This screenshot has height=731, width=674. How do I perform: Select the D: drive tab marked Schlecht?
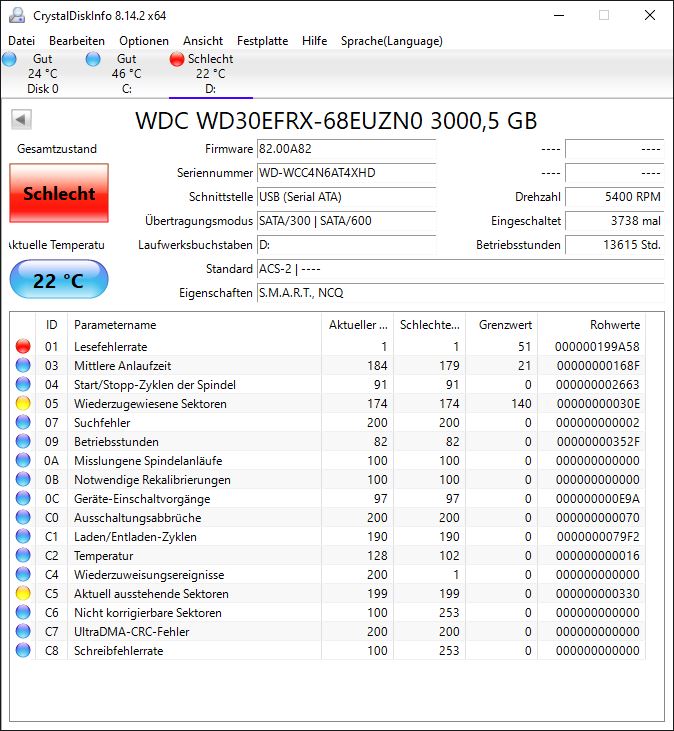point(210,74)
